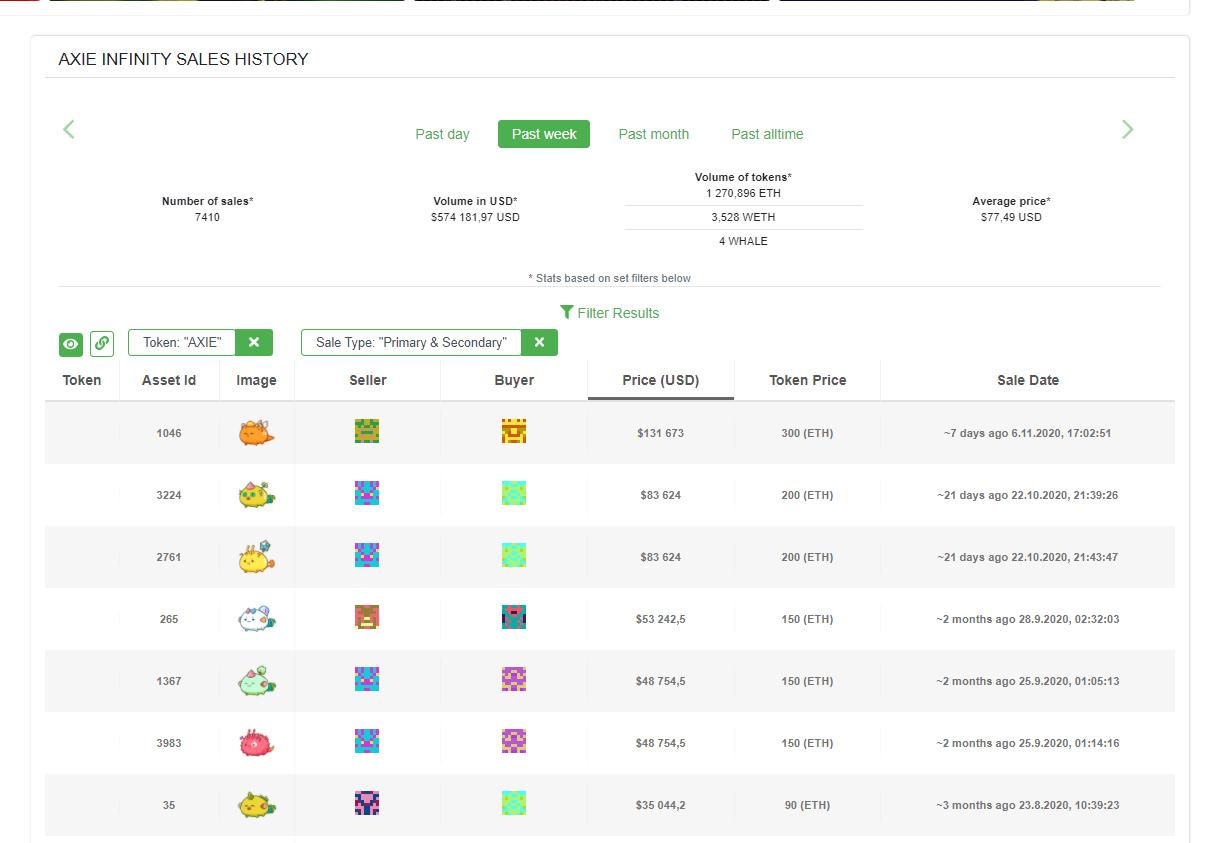
Task: Remove the Token AXIE filter
Action: pyautogui.click(x=254, y=342)
